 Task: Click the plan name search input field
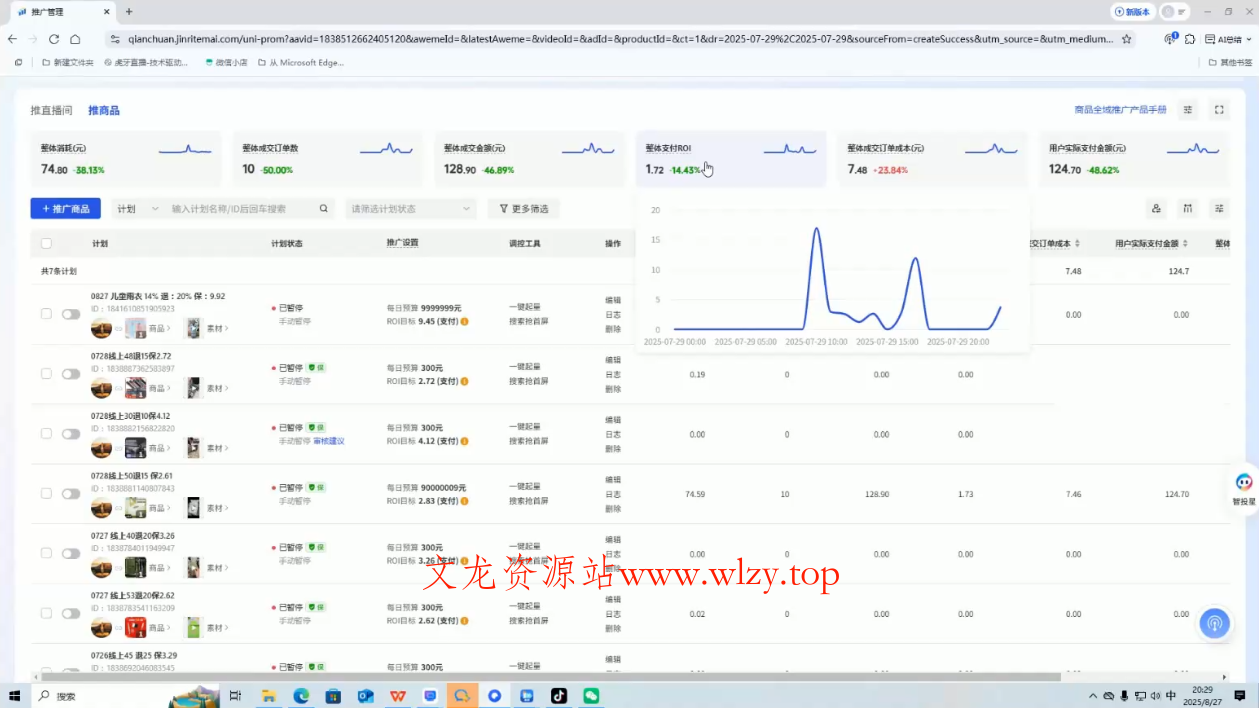pos(240,209)
